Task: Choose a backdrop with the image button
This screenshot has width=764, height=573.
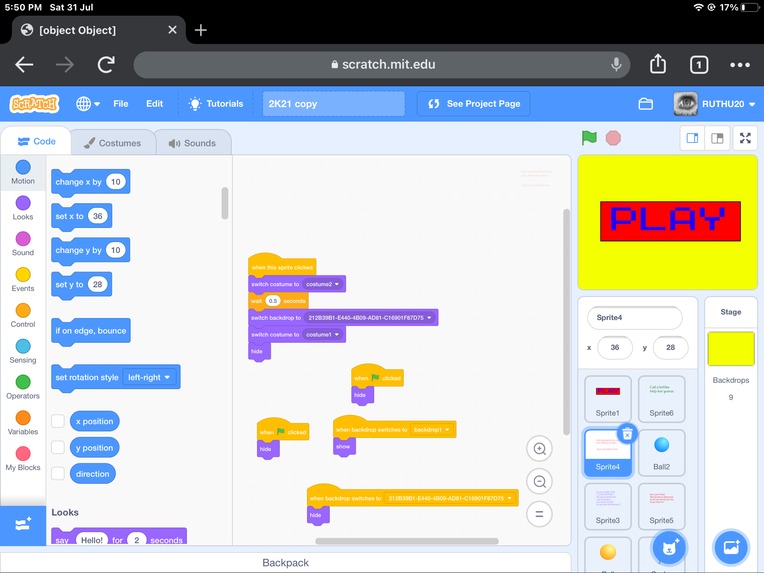Action: (731, 548)
